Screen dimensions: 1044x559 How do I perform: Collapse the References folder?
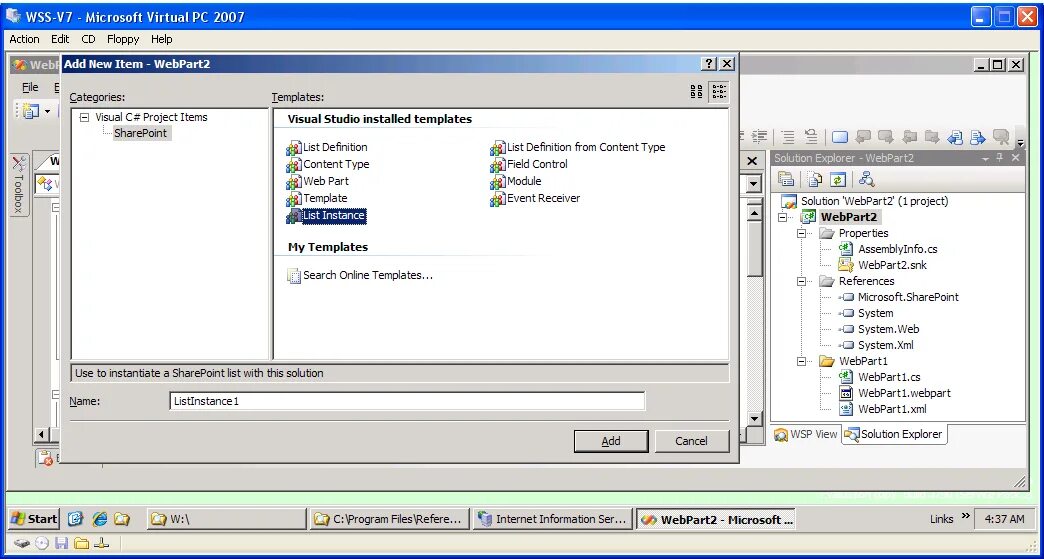pyautogui.click(x=802, y=281)
